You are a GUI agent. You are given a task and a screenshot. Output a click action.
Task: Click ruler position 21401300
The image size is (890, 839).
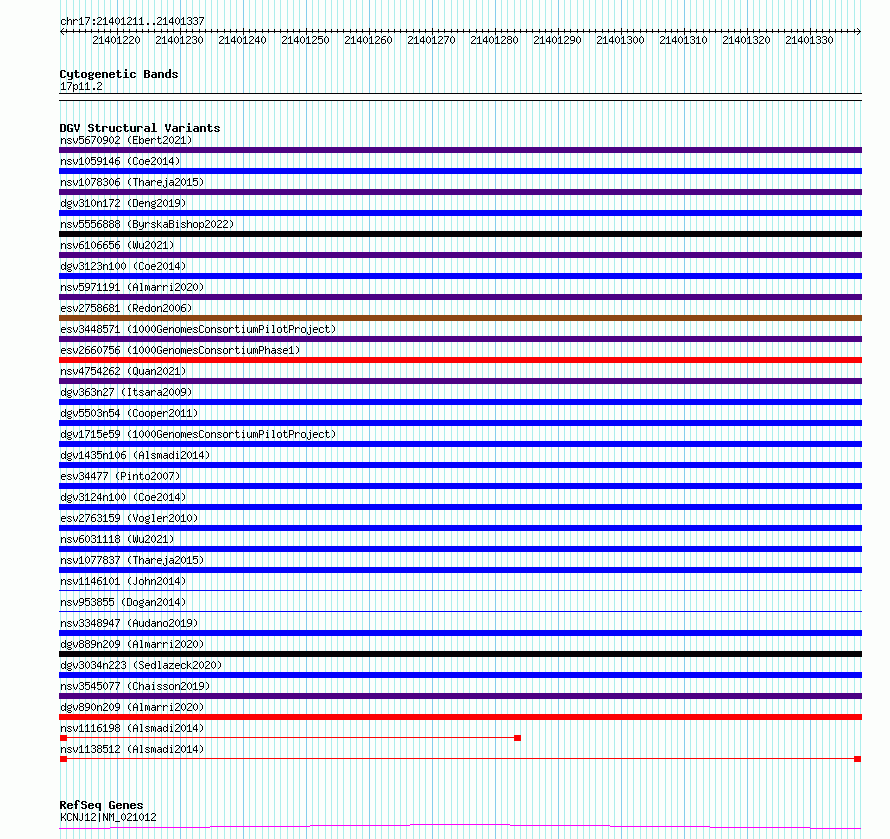click(x=620, y=40)
